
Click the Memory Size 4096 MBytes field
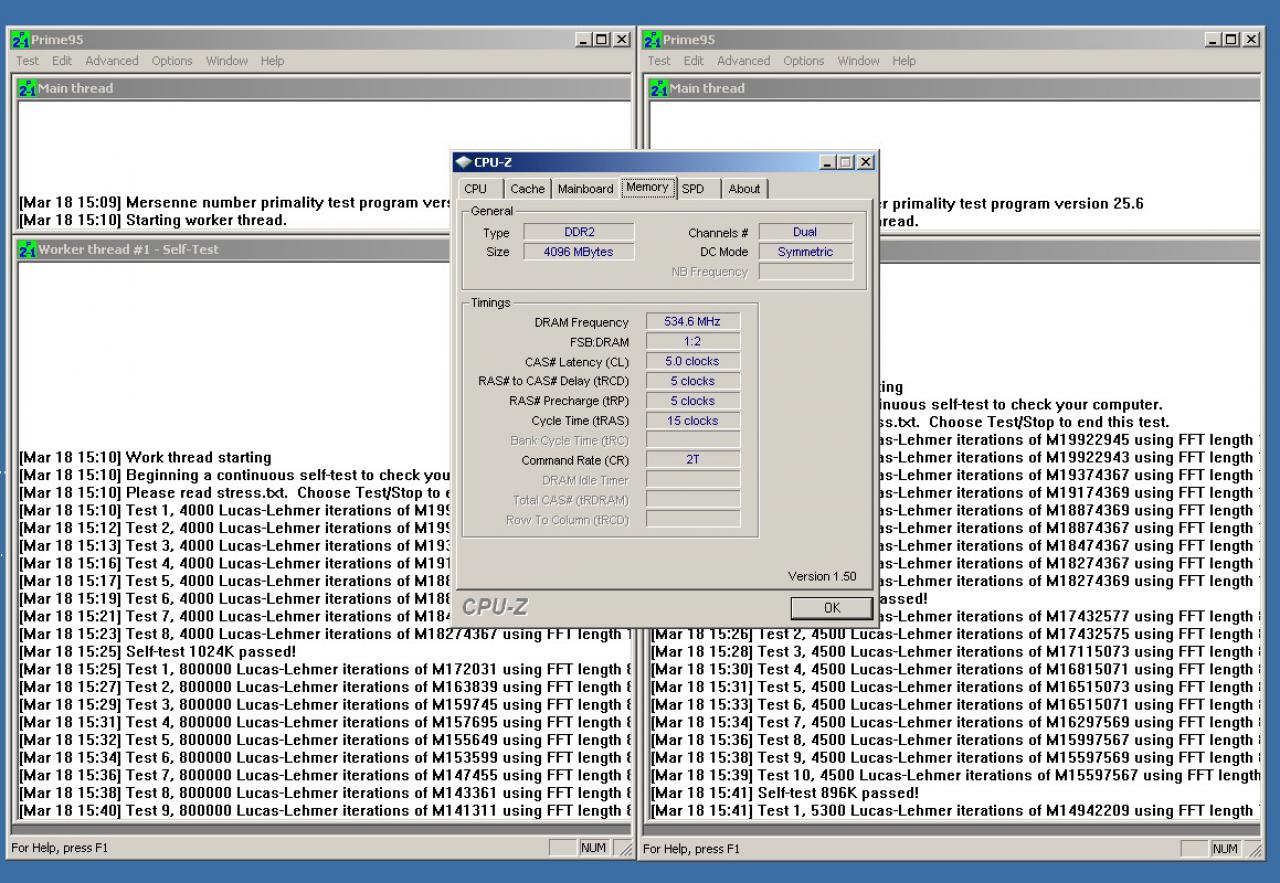(x=579, y=252)
